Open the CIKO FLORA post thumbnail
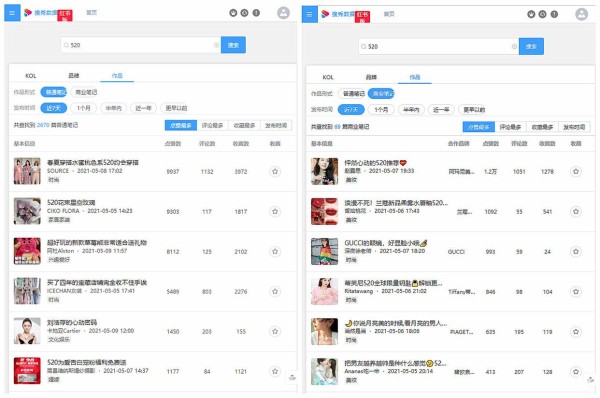 (27, 211)
